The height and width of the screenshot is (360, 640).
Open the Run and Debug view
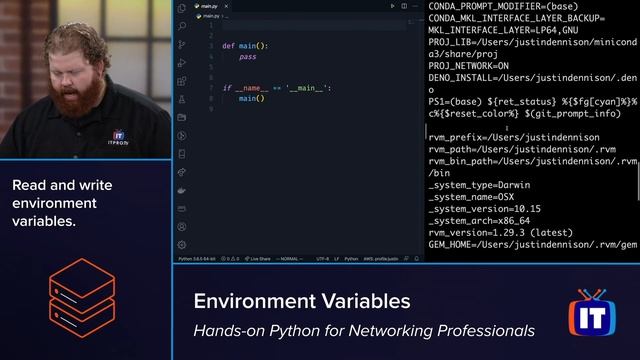tap(182, 63)
